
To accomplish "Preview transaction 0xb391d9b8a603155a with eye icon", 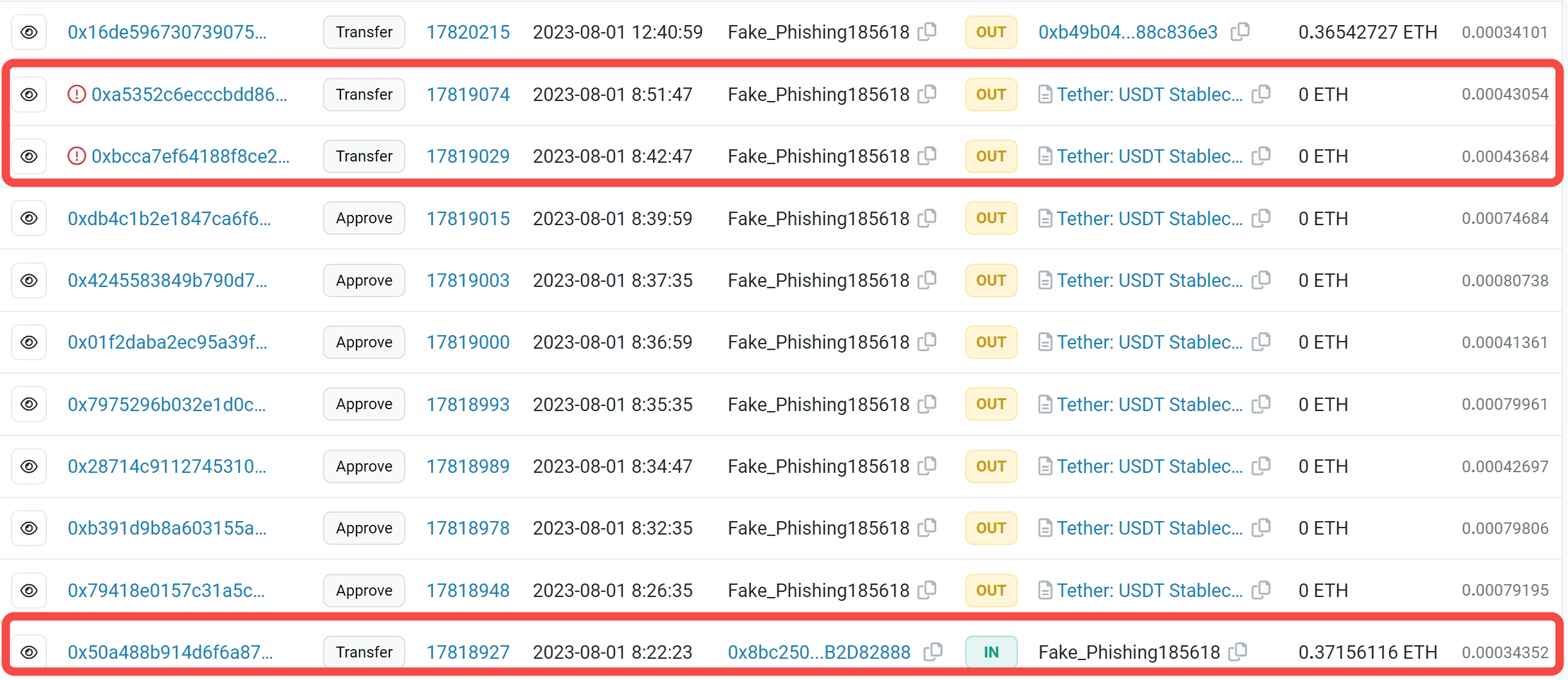I will (29, 528).
